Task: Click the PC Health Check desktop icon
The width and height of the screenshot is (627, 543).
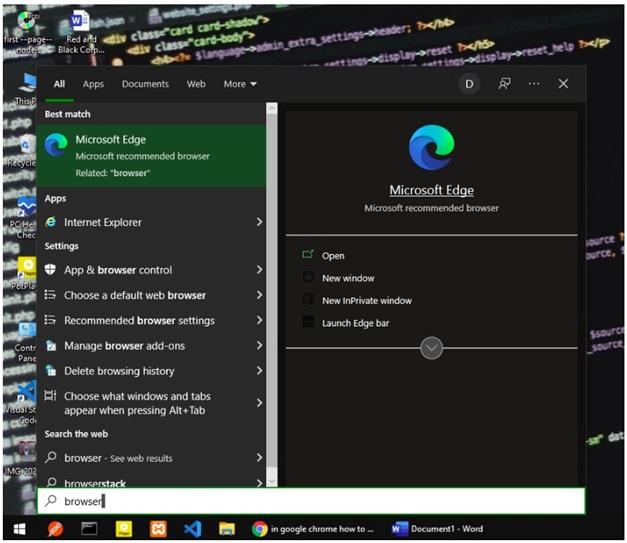Action: (x=24, y=218)
